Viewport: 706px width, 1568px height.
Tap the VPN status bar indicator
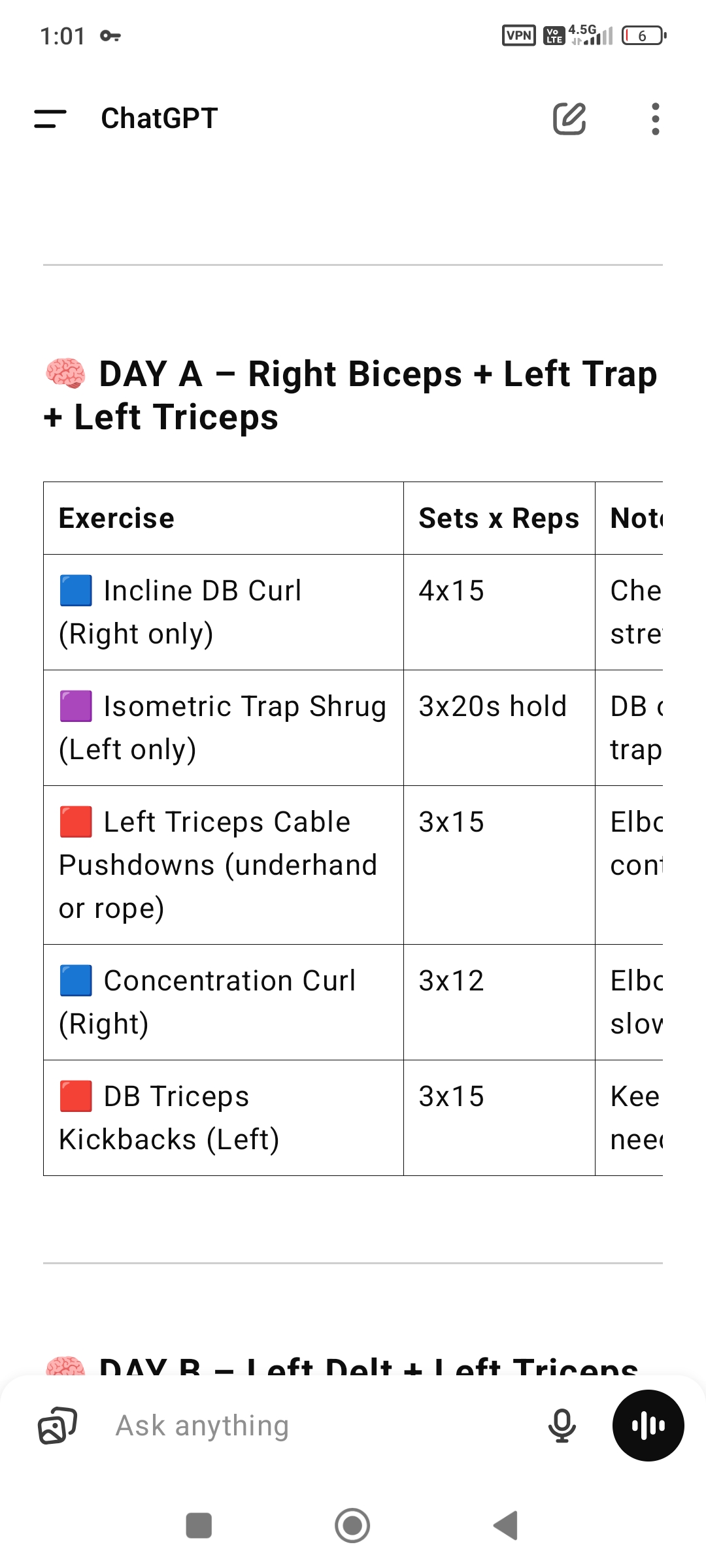519,35
